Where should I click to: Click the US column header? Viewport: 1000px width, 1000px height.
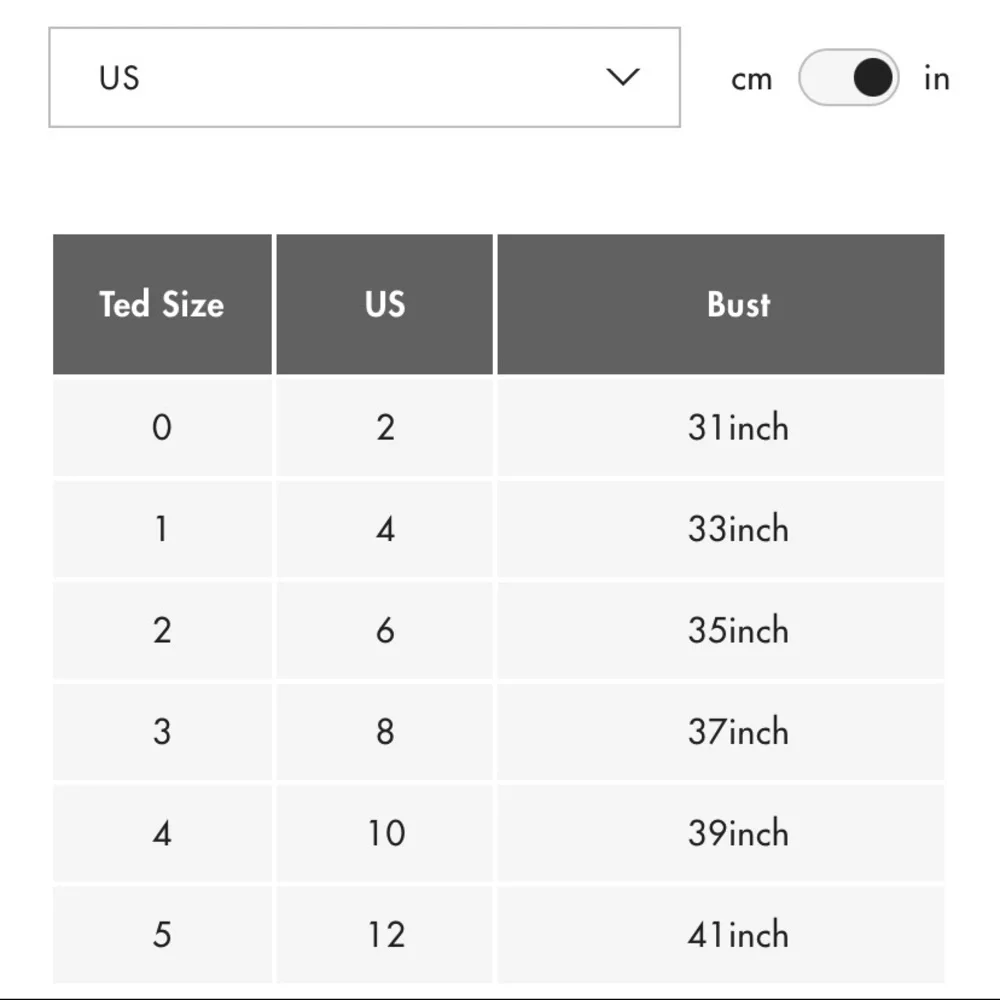[385, 304]
